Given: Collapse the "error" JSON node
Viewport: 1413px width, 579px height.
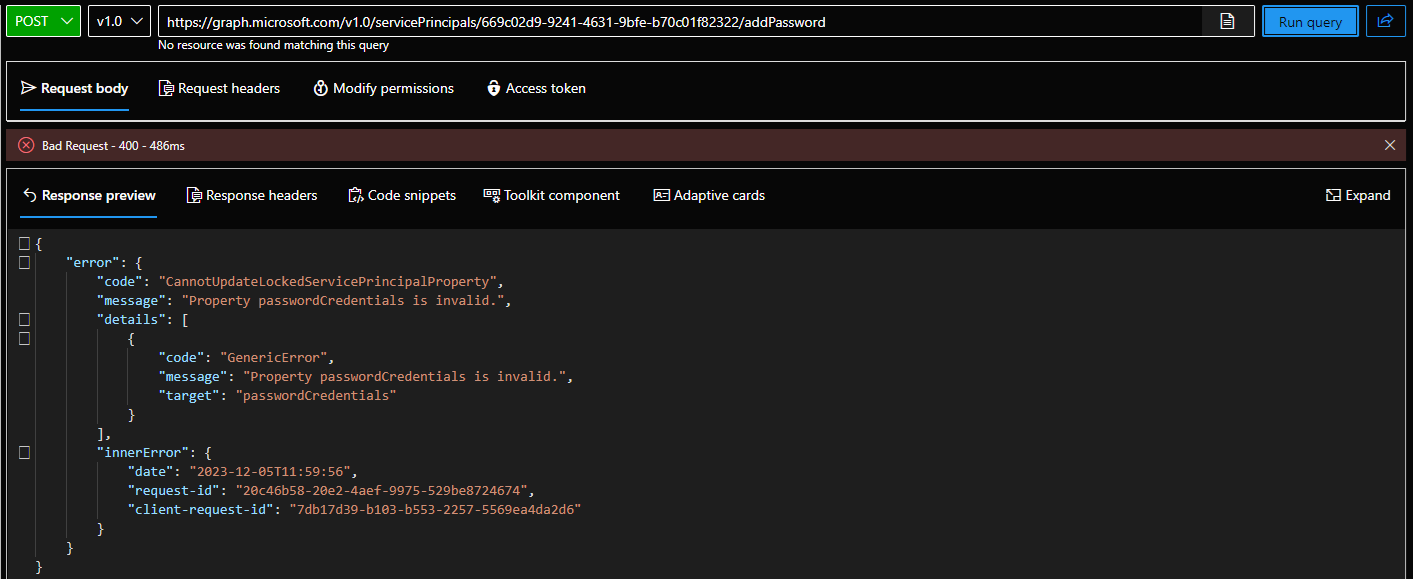Looking at the screenshot, I should point(24,263).
